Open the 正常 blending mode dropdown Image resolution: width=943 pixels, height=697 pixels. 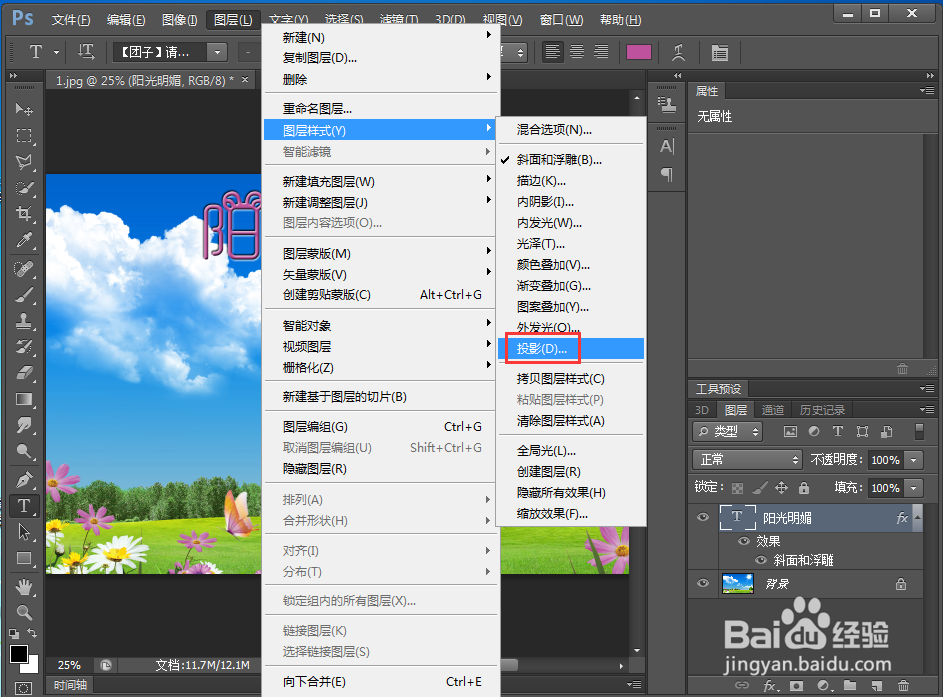[x=745, y=460]
